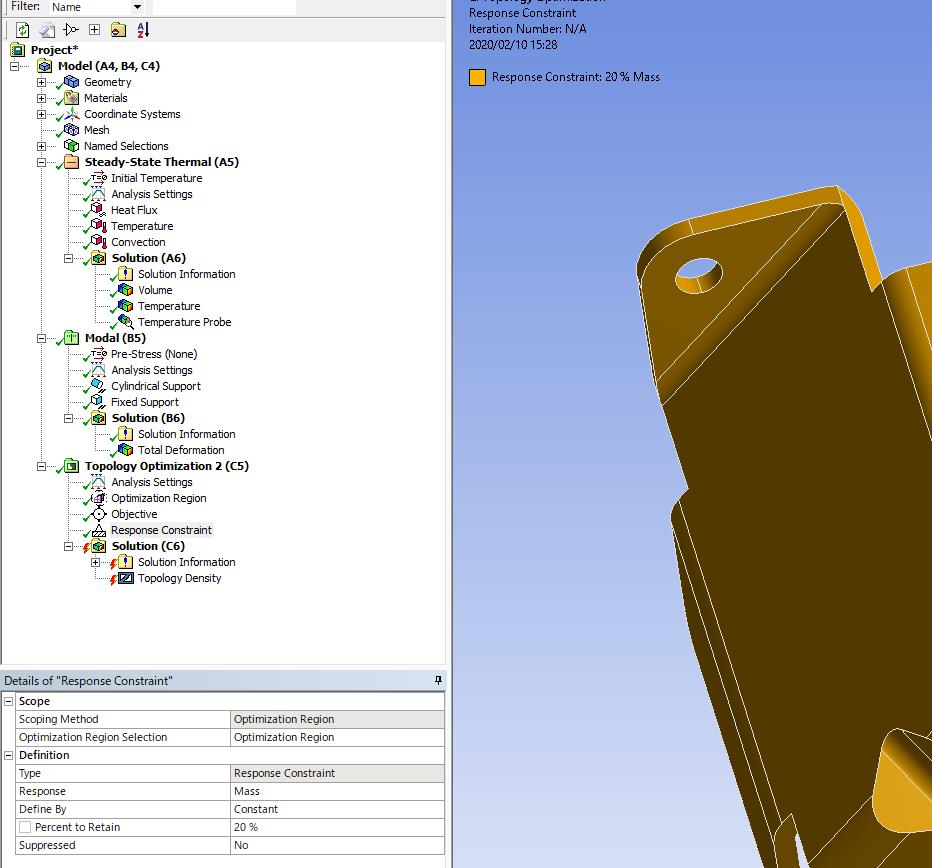Click the filter text input field
Viewport: 932px width, 868px height.
[x=224, y=7]
